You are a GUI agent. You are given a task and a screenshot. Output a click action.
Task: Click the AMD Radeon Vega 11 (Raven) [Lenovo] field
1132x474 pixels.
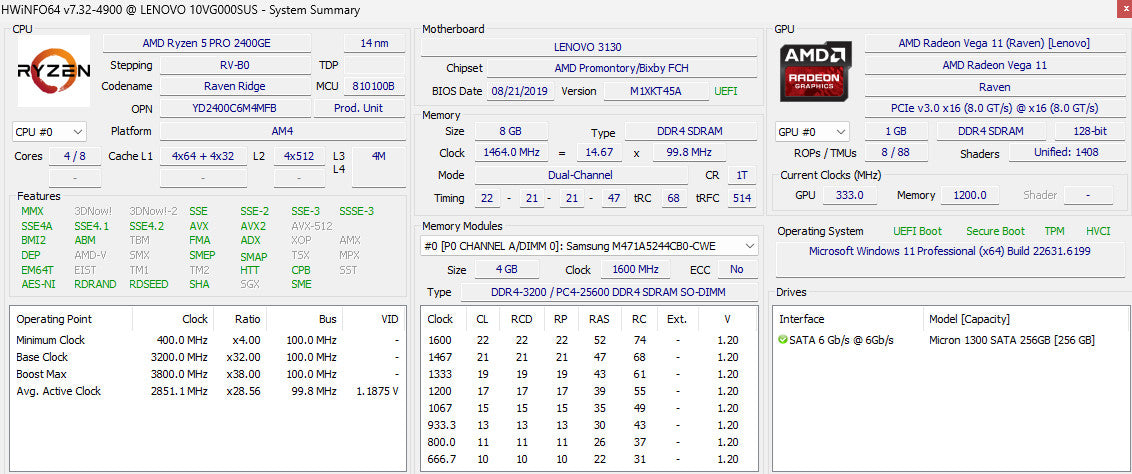click(x=994, y=43)
